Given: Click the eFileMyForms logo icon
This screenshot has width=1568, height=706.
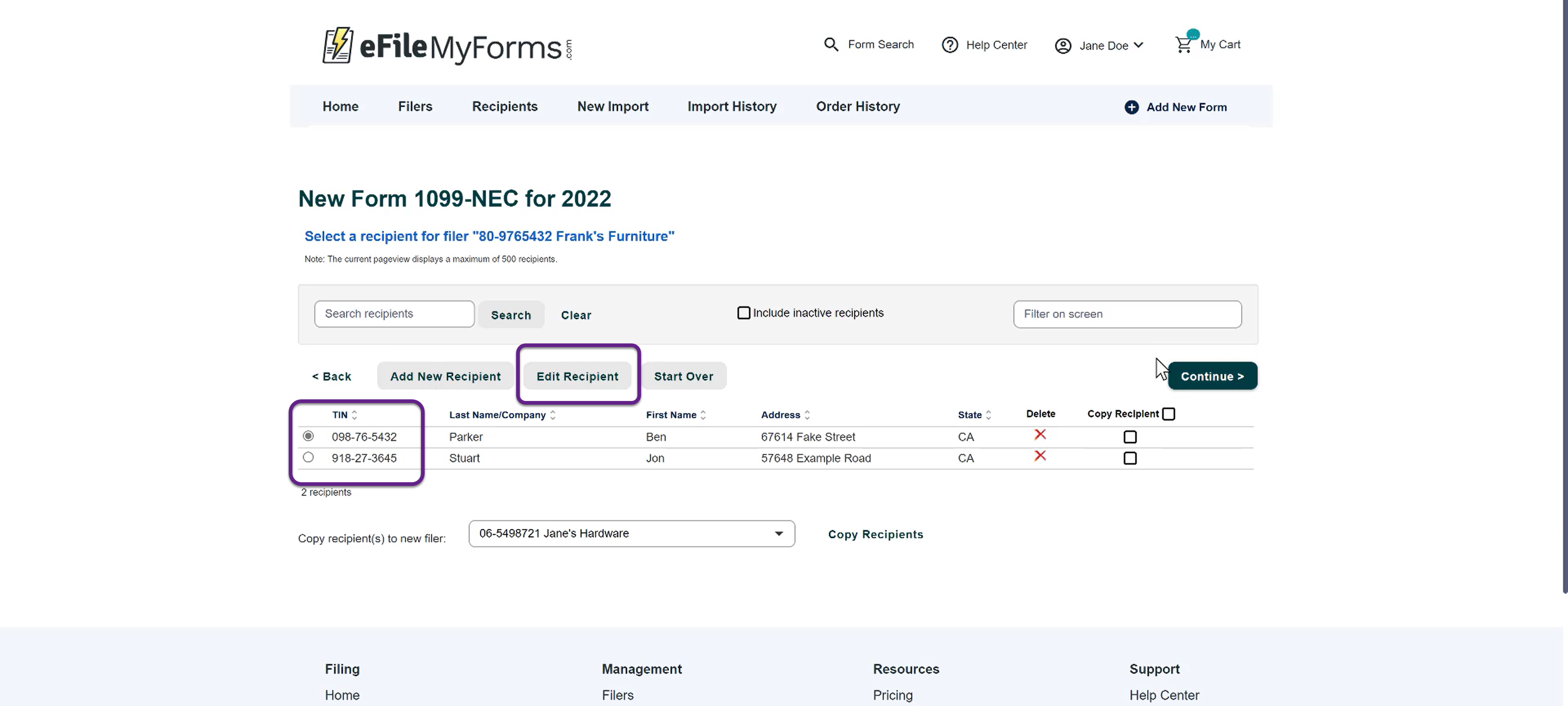Looking at the screenshot, I should [338, 45].
